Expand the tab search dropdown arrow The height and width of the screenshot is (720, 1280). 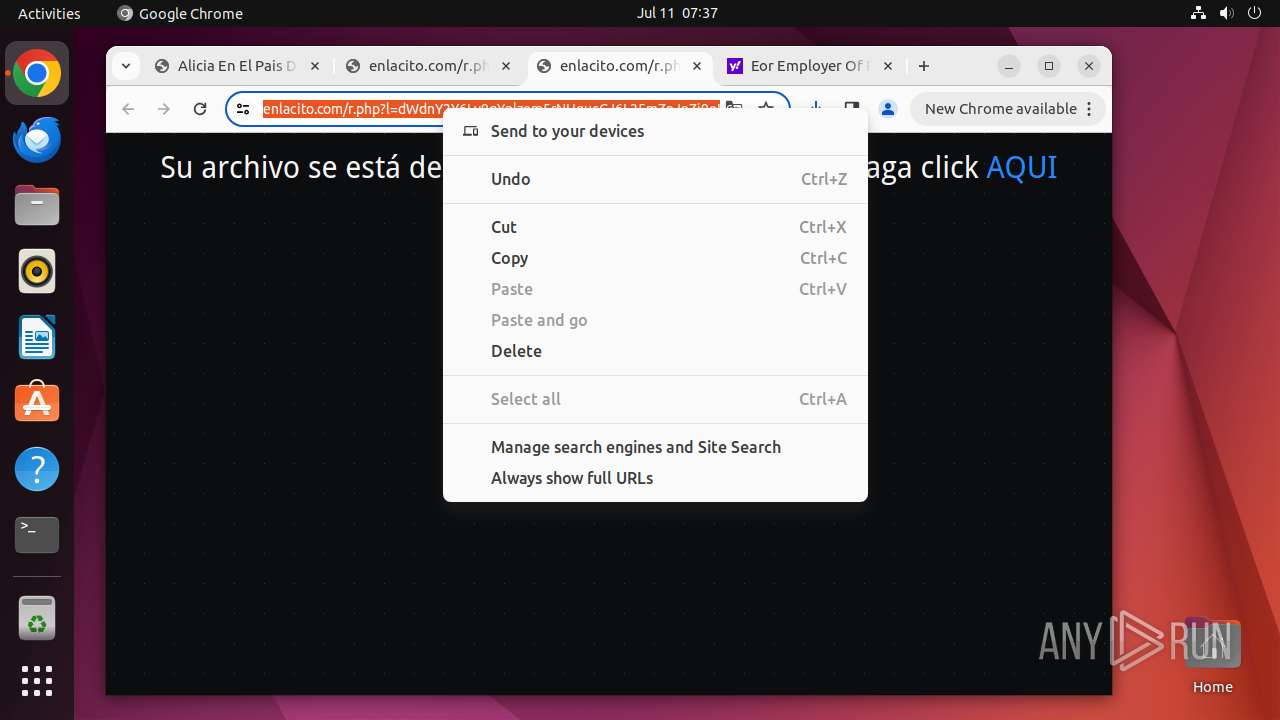pos(125,66)
